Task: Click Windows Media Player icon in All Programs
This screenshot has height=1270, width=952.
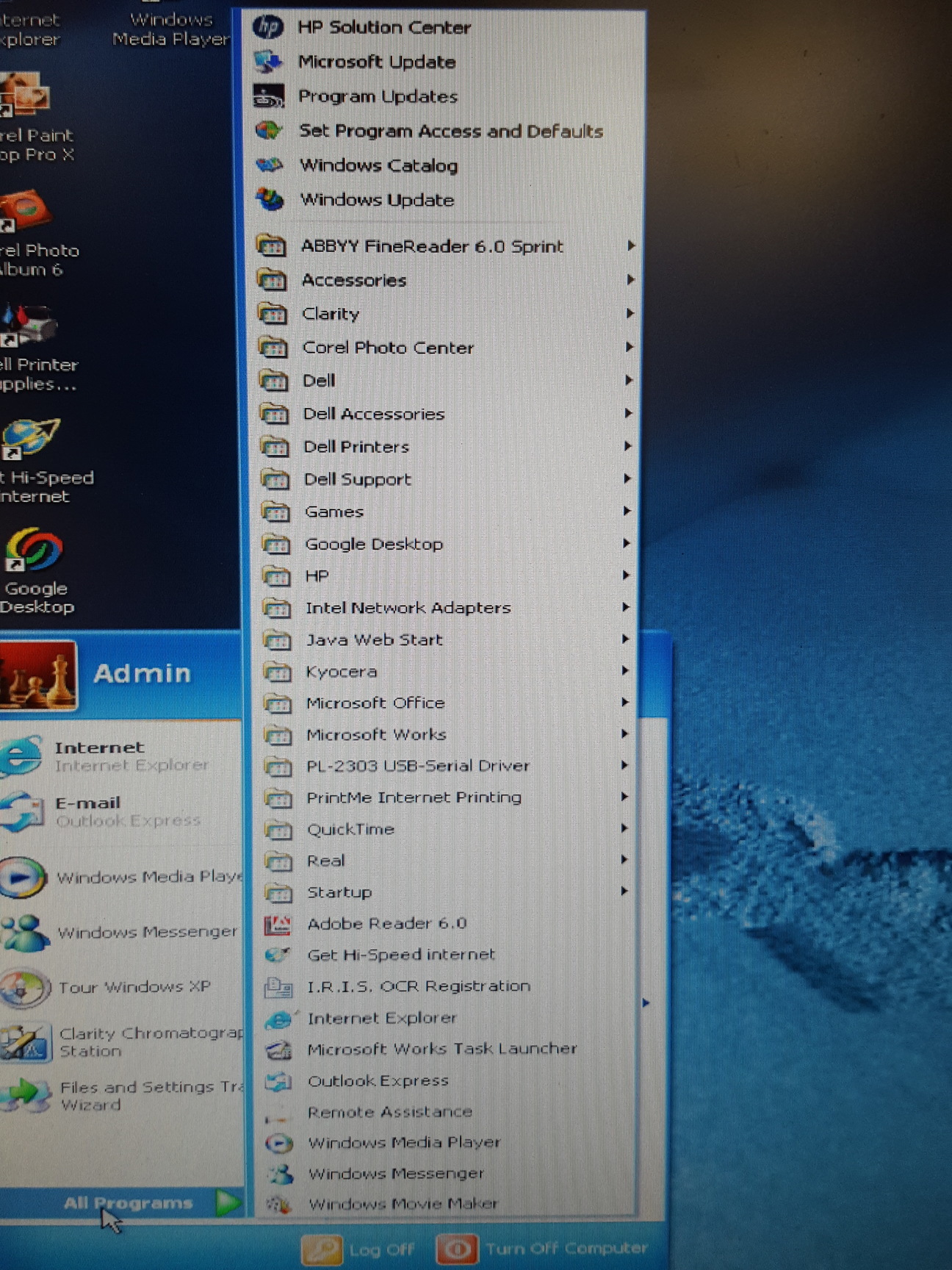Action: pyautogui.click(x=279, y=1144)
